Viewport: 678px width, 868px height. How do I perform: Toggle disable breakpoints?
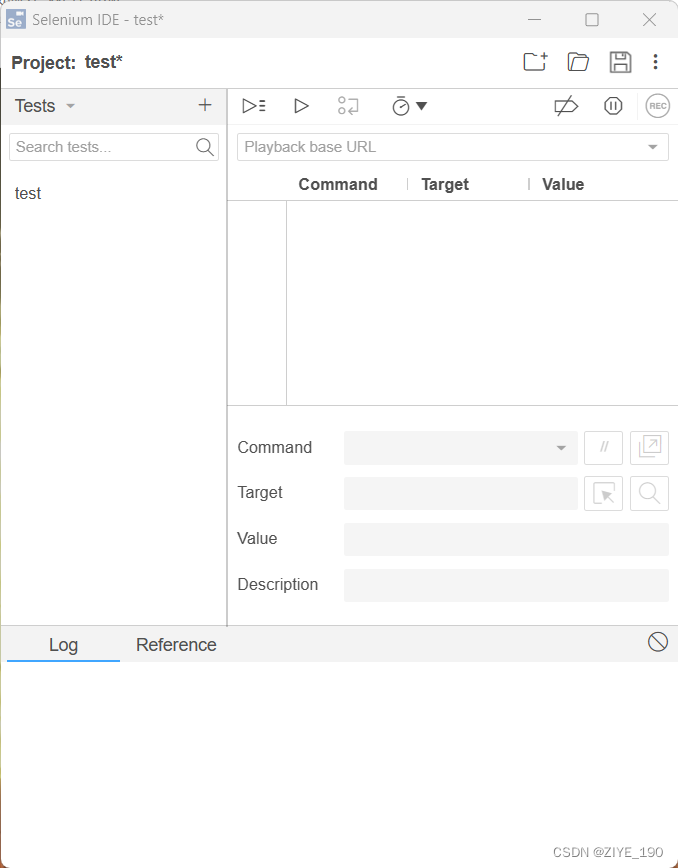566,106
